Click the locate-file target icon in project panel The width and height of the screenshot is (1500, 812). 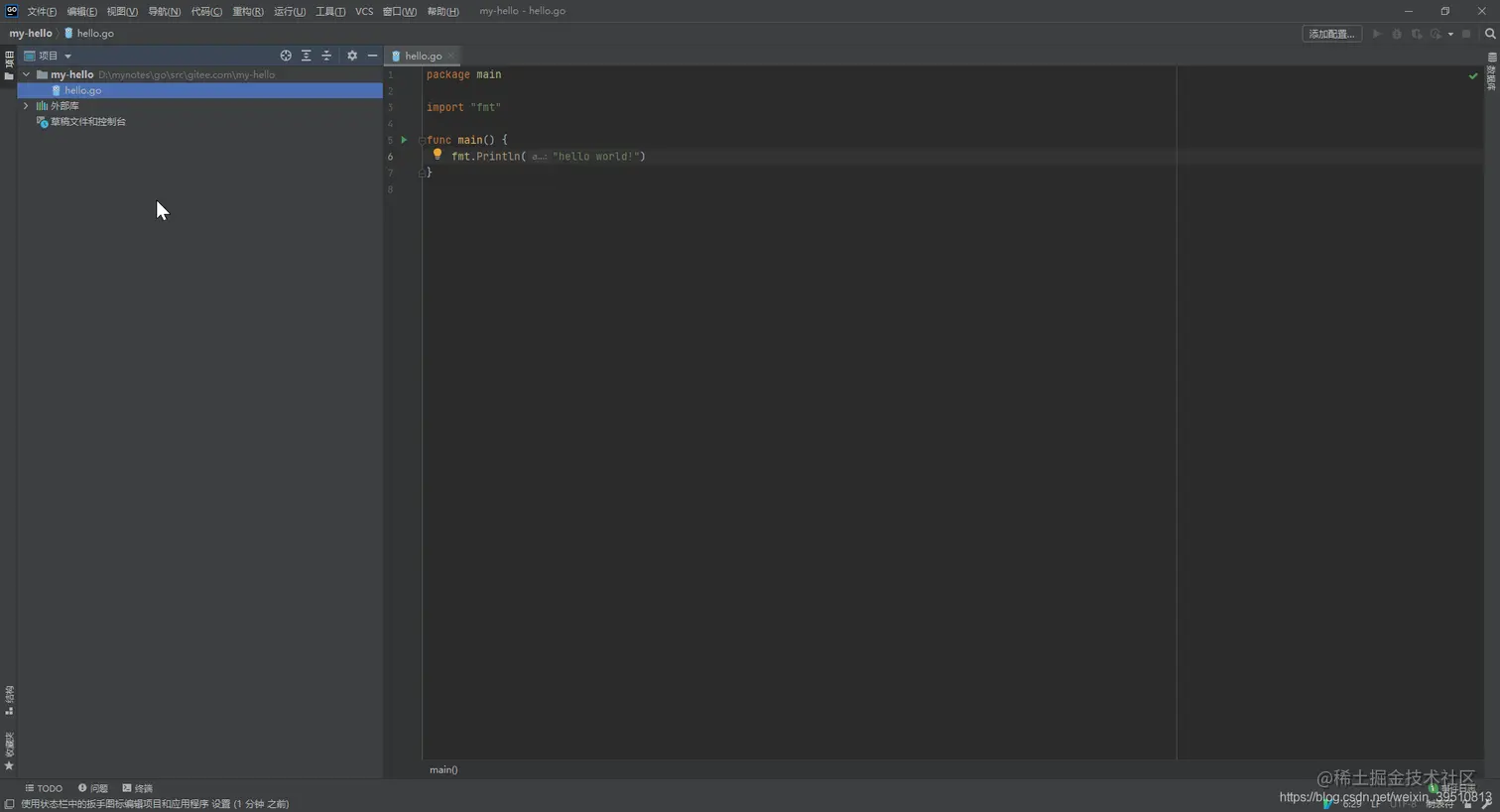tap(286, 56)
